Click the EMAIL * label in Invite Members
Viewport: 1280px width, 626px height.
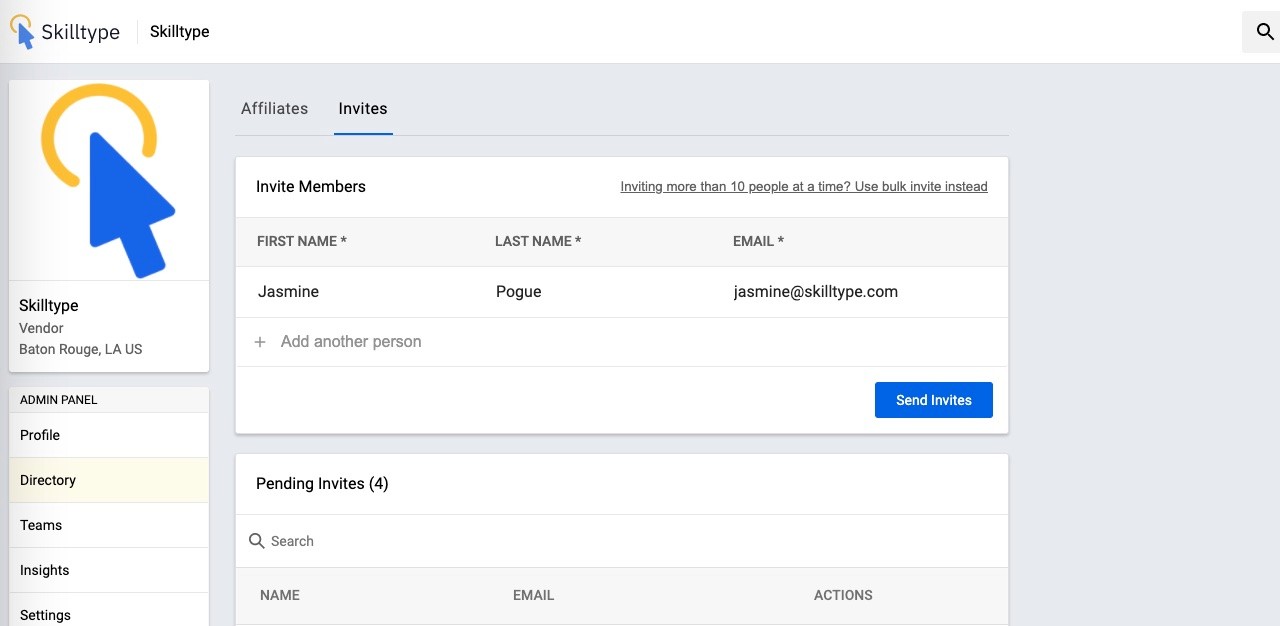click(758, 242)
